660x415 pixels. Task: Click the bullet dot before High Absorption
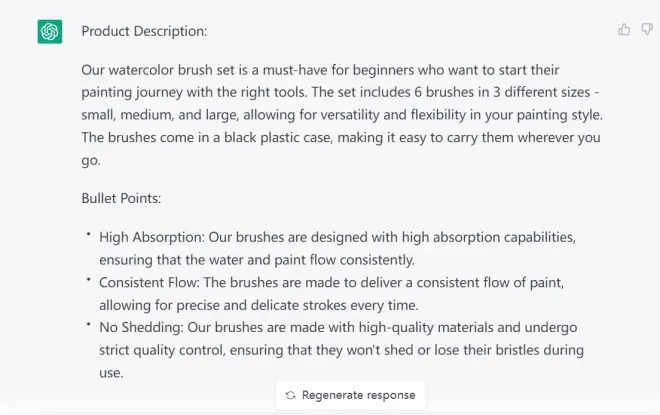[x=88, y=234]
